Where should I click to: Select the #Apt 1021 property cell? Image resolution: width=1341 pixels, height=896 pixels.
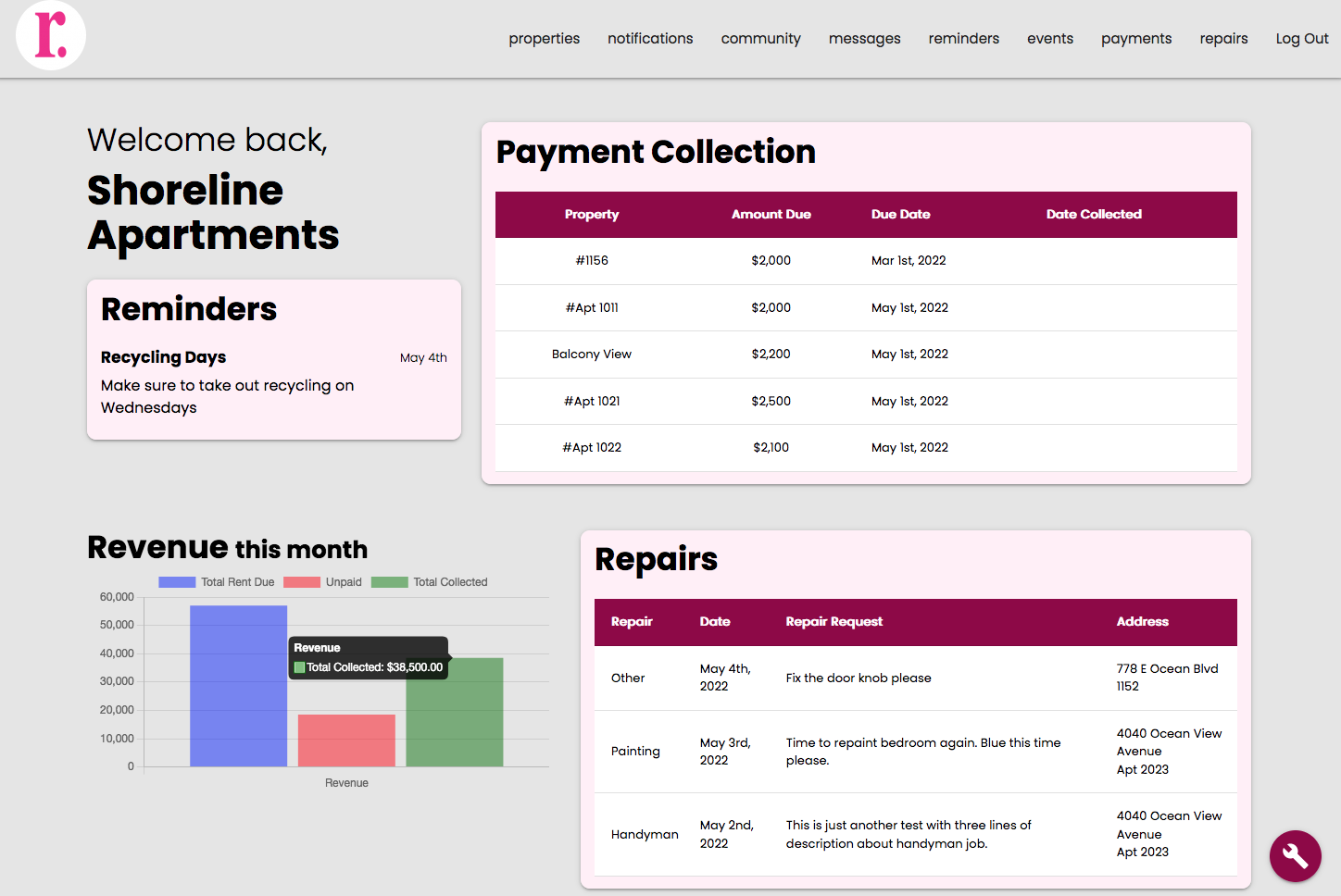pos(592,402)
